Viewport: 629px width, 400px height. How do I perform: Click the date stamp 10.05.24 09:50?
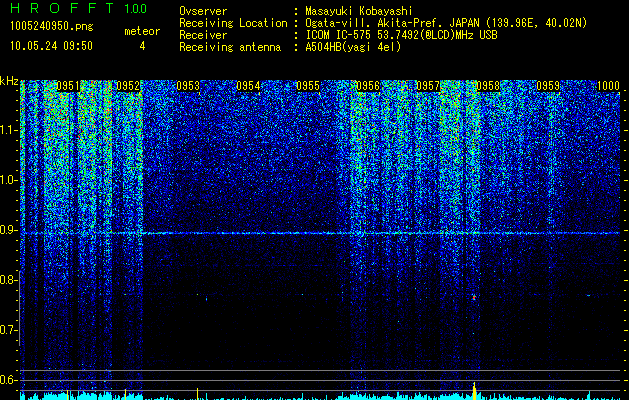[51, 46]
